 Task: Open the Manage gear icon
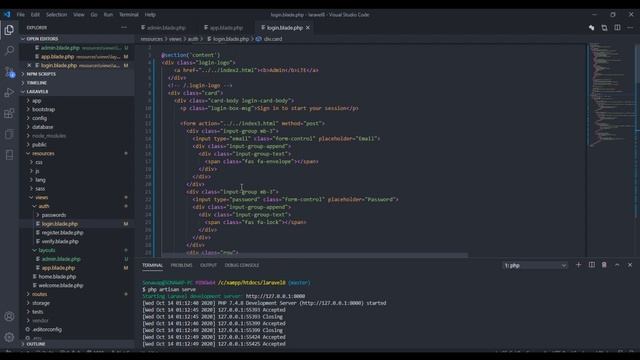pyautogui.click(x=9, y=337)
